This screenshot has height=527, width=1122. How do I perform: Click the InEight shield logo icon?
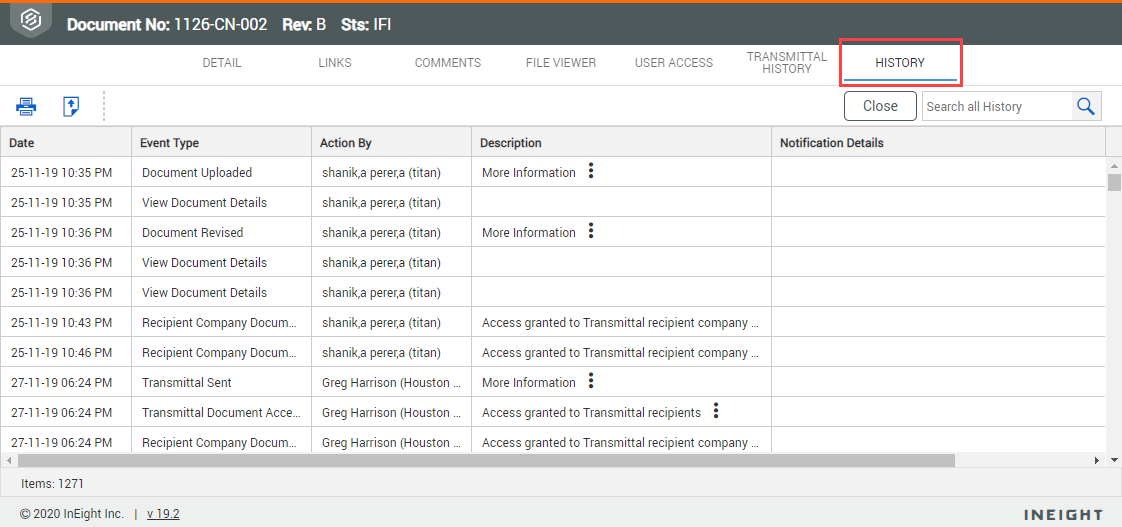[31, 20]
